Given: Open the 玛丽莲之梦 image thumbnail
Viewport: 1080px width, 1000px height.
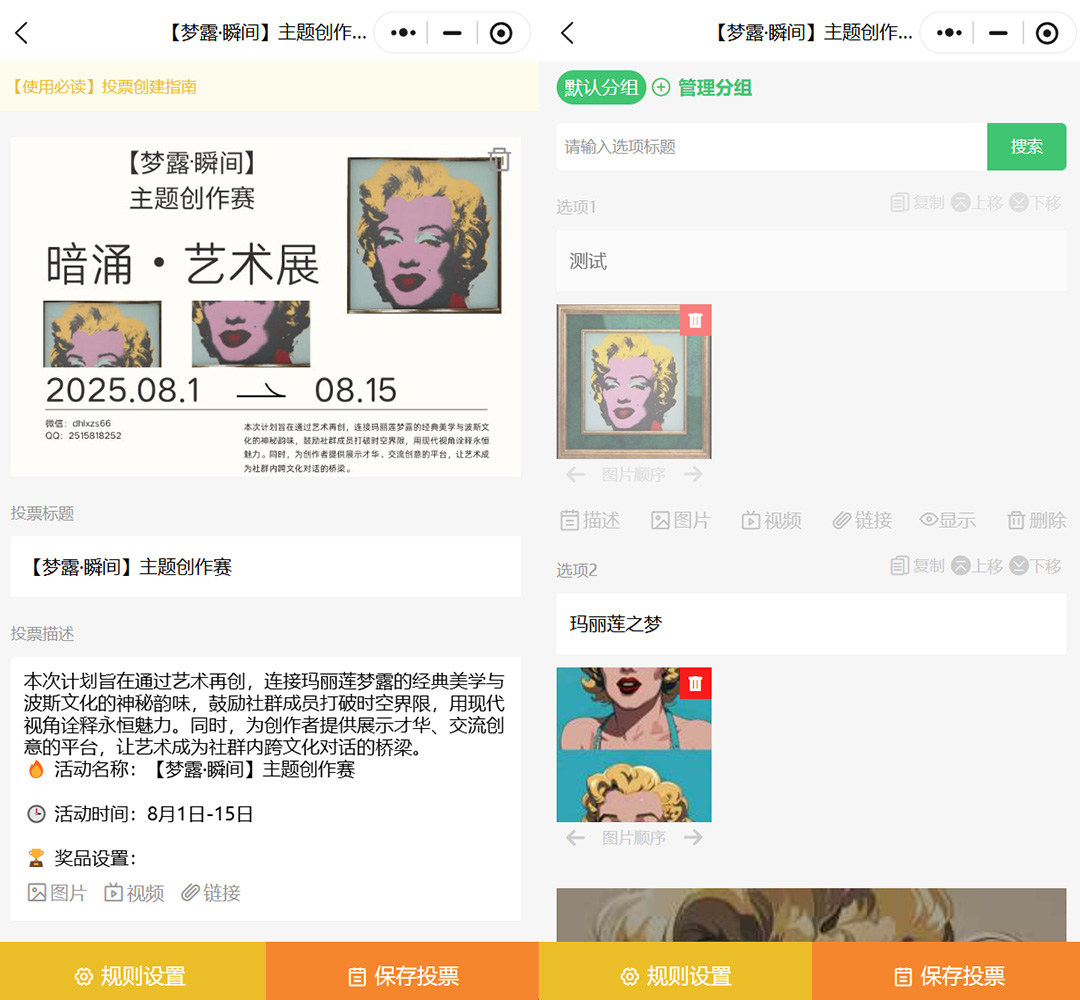Looking at the screenshot, I should [634, 744].
